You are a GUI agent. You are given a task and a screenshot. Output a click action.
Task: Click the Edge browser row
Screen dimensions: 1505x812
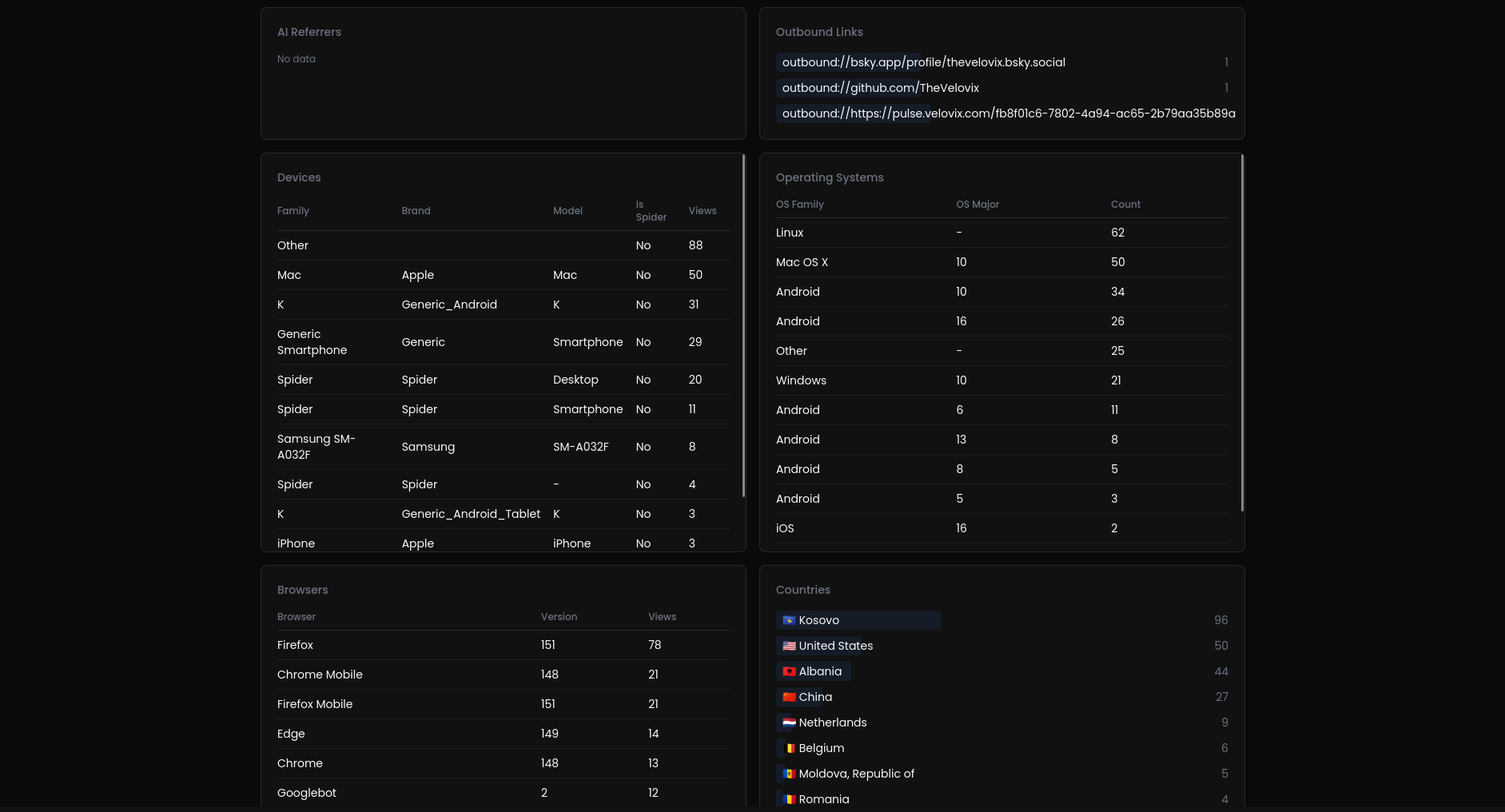tap(504, 734)
